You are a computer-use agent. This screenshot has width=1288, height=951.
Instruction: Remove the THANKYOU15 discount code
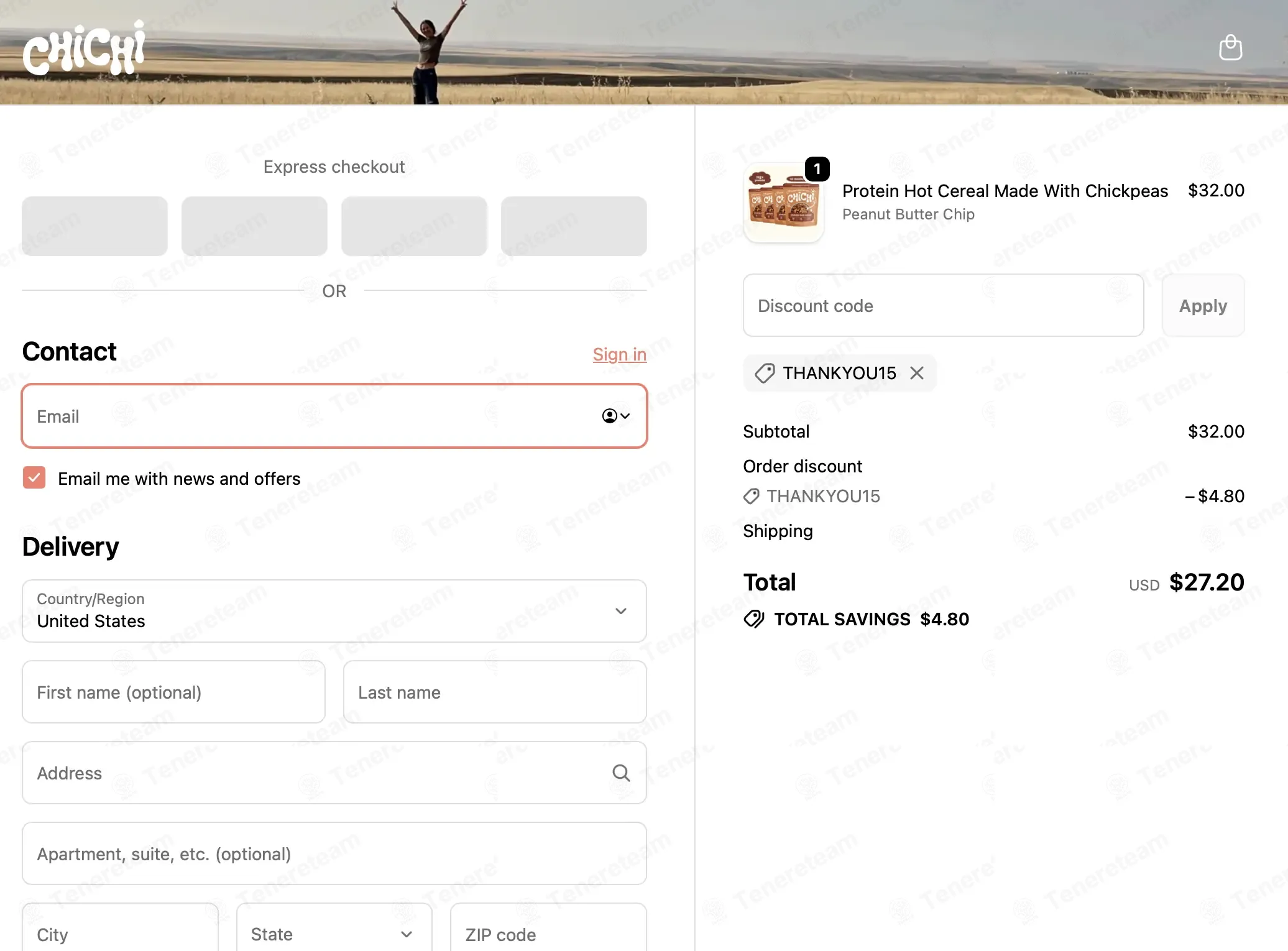917,373
